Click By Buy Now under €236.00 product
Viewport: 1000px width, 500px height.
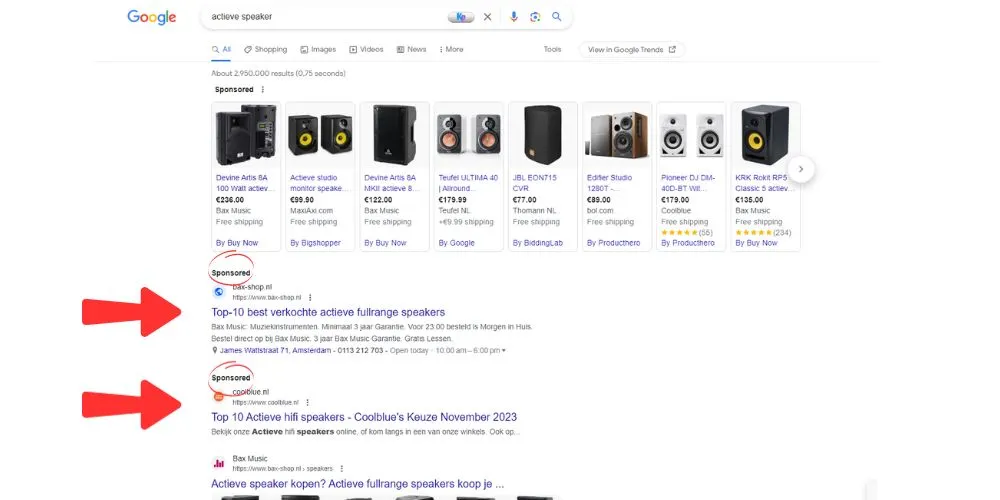(237, 243)
